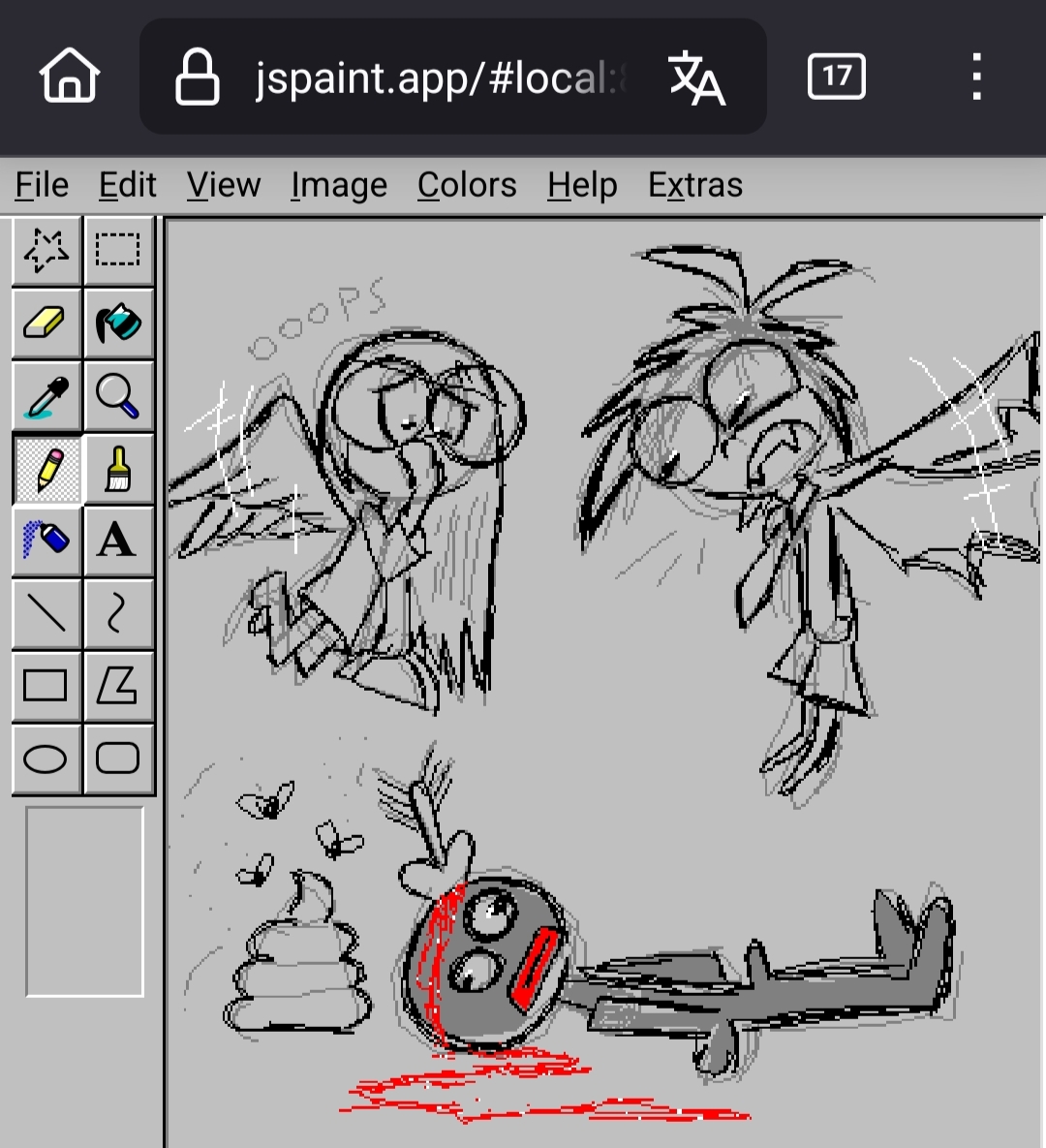The image size is (1046, 1148).
Task: Select the Curve tool
Action: click(x=118, y=613)
